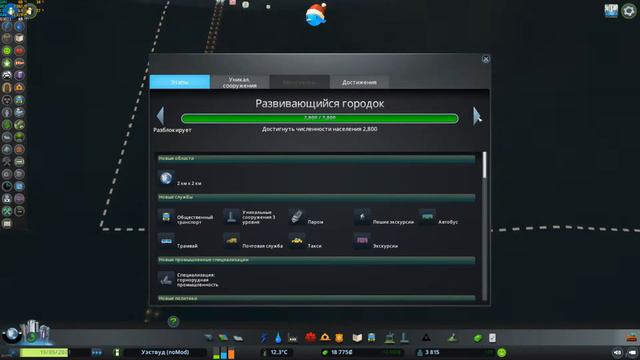Change simulation speed arrows button

pyautogui.click(x=97, y=352)
